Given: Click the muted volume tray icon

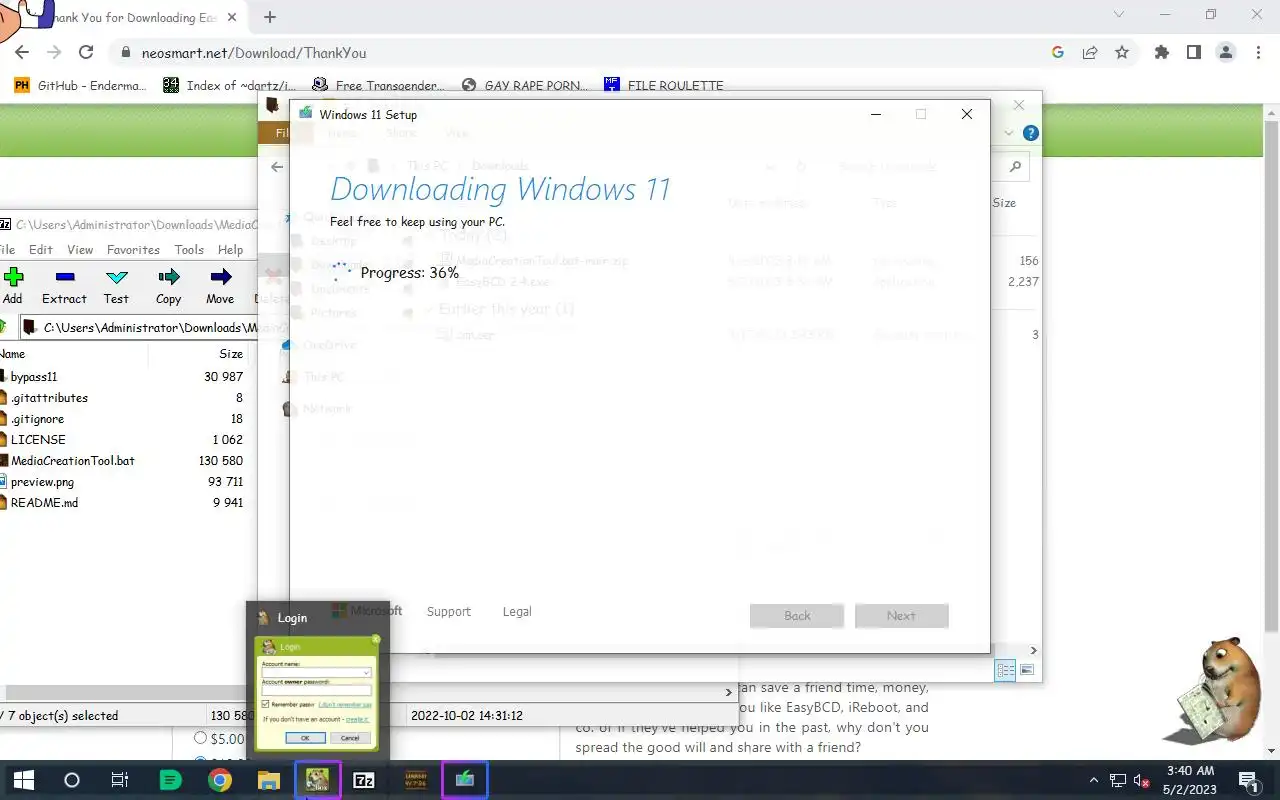Looking at the screenshot, I should click(x=1142, y=780).
